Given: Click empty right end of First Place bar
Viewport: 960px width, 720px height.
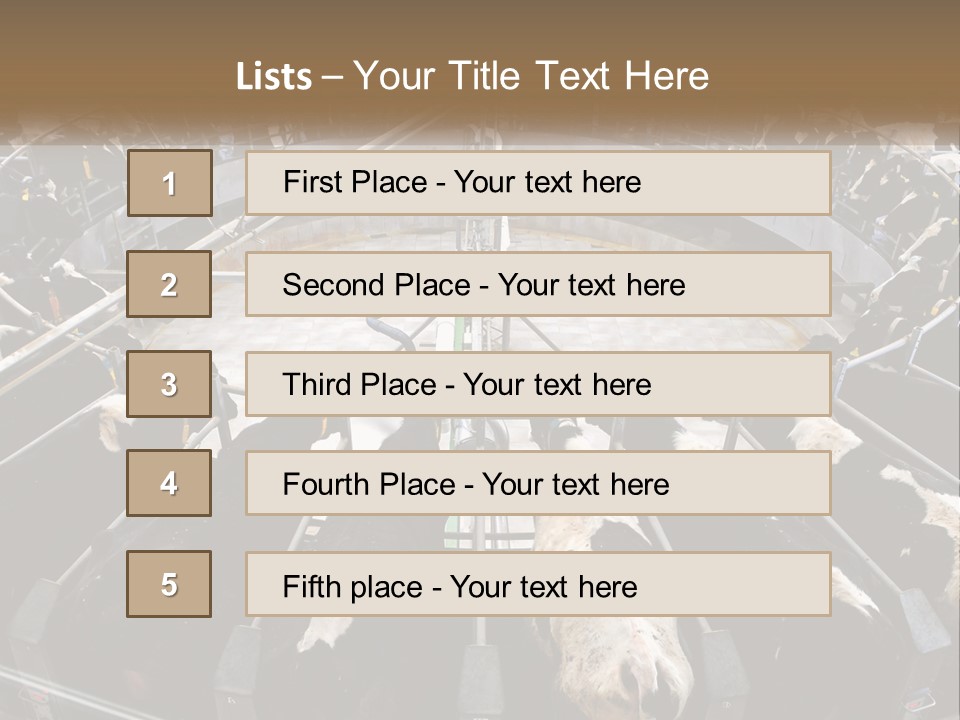Looking at the screenshot, I should click(760, 183).
